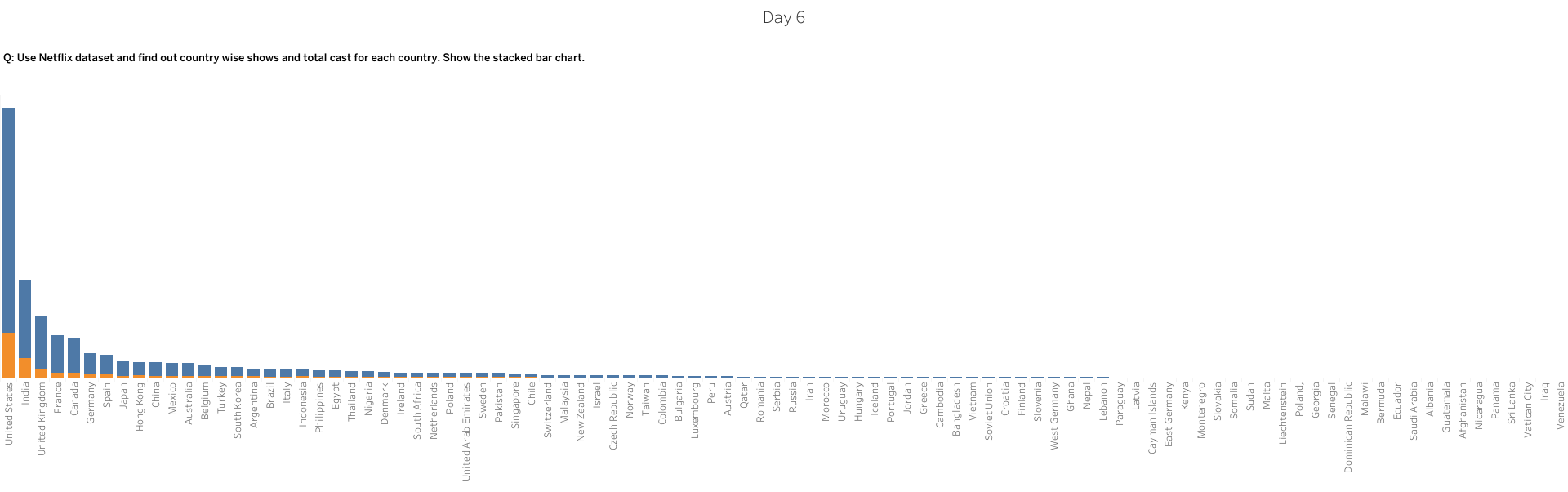Click the Spain bar
Viewport: 1568px width, 492px height.
(106, 365)
